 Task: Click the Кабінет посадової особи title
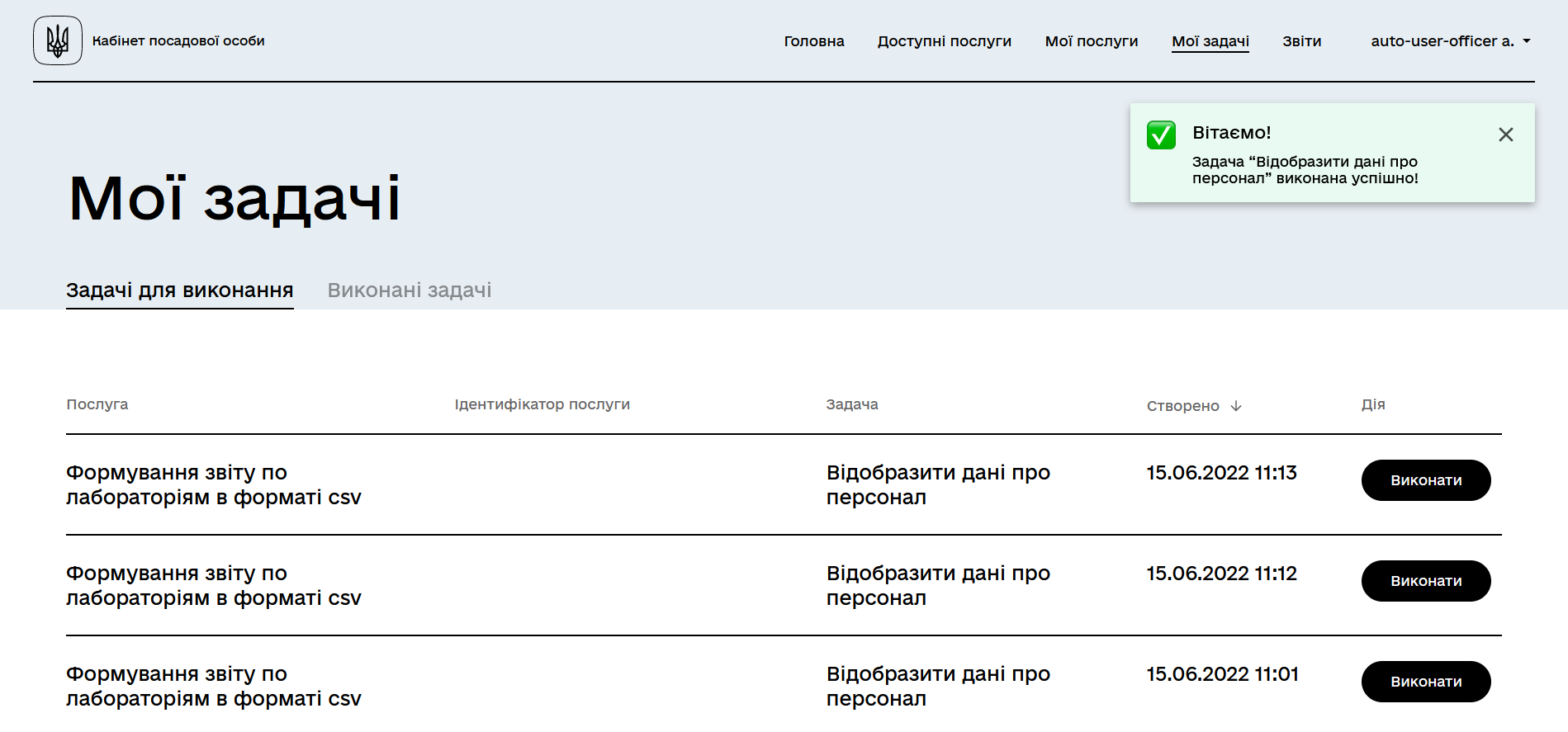click(x=178, y=40)
